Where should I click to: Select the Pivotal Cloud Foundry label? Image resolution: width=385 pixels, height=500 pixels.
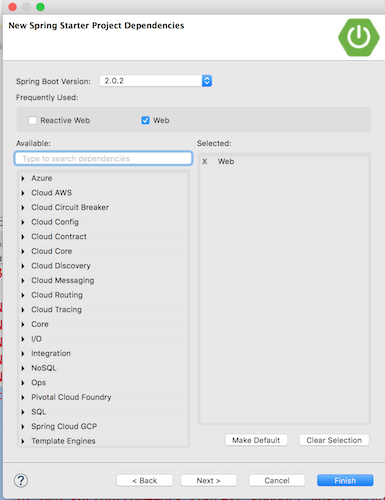point(71,397)
